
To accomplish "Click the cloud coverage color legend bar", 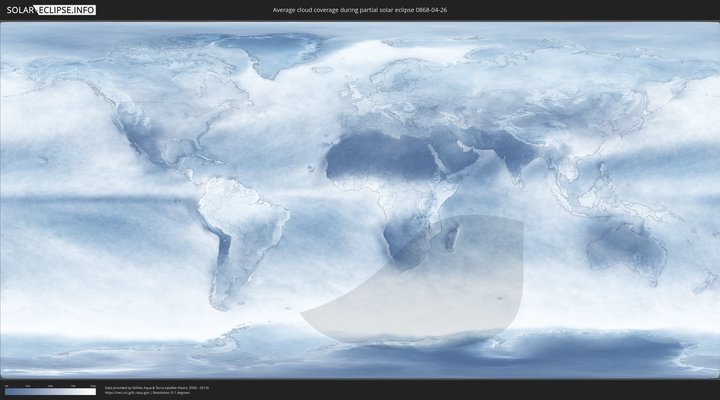I will coord(50,392).
